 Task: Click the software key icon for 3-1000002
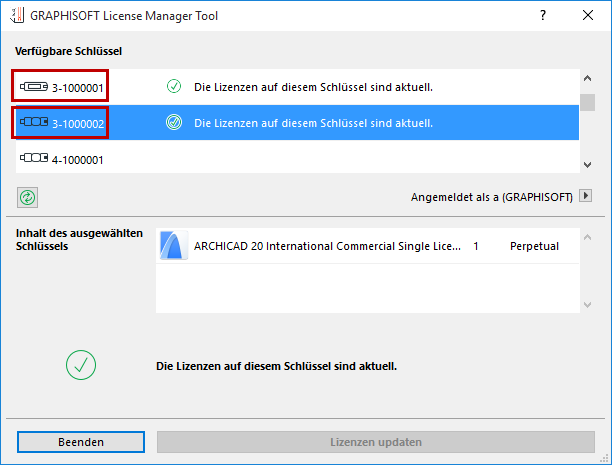click(x=34, y=122)
